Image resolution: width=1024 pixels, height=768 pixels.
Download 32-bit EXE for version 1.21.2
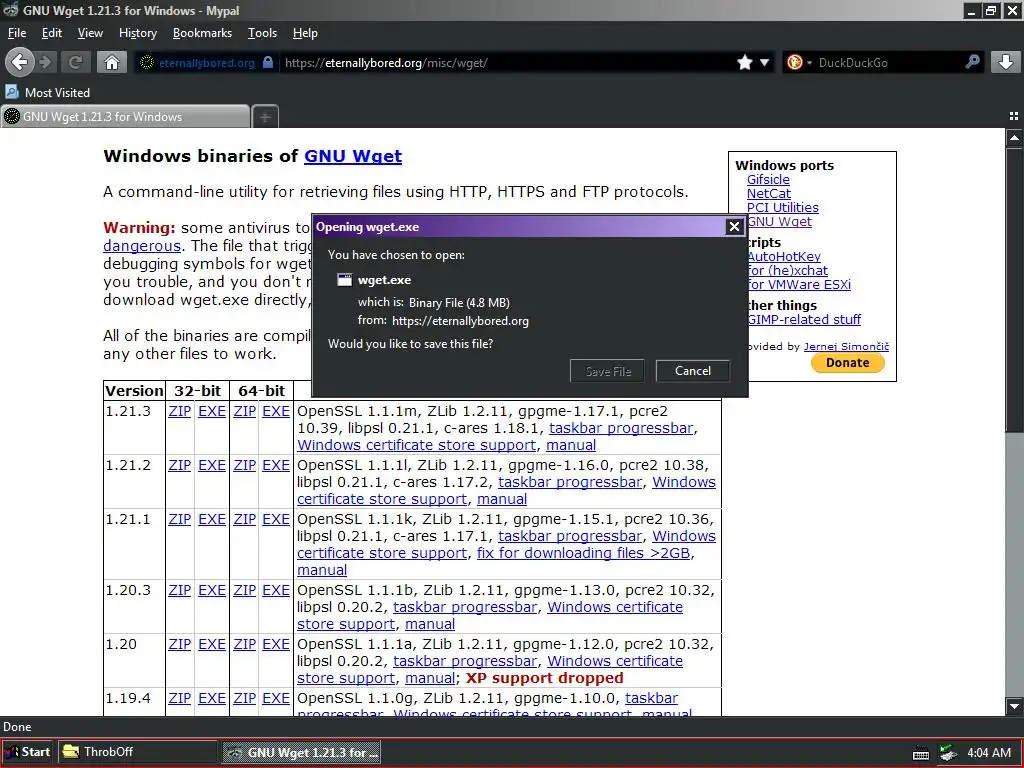coord(212,466)
